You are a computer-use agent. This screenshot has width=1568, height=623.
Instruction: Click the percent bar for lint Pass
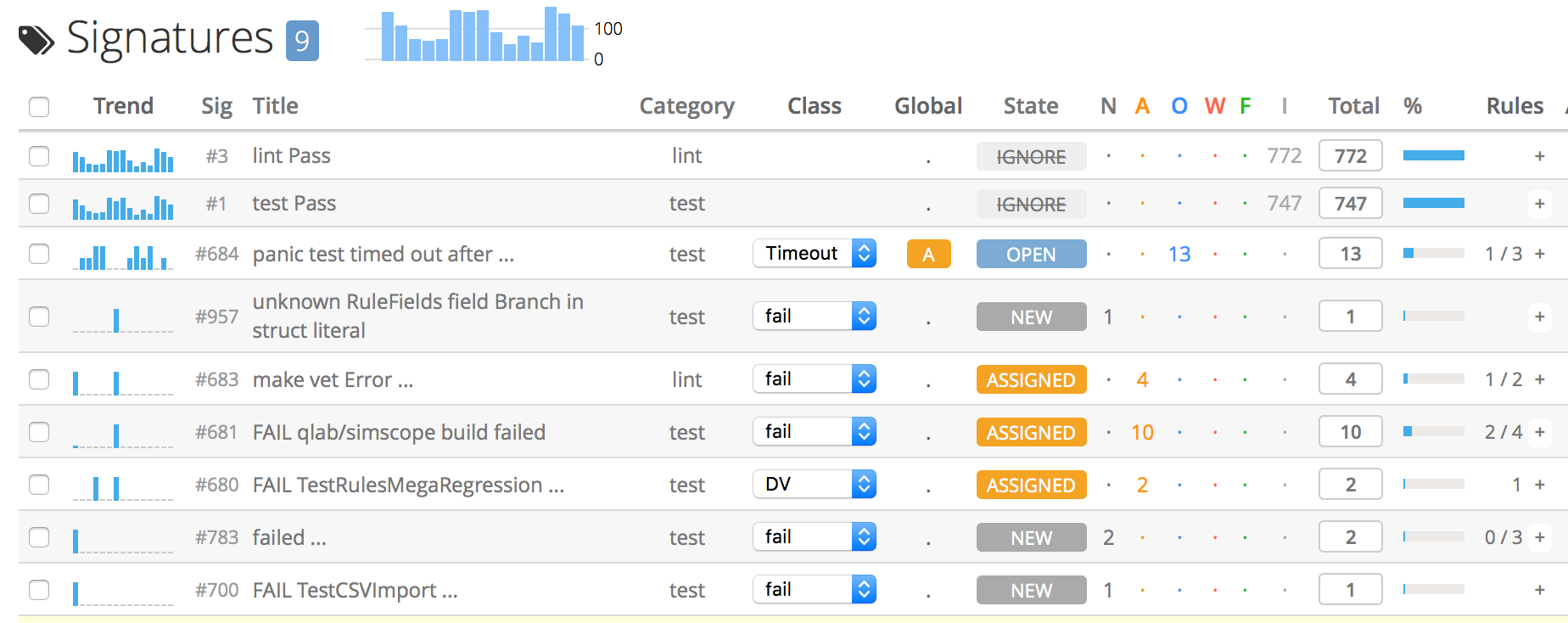coord(1433,156)
